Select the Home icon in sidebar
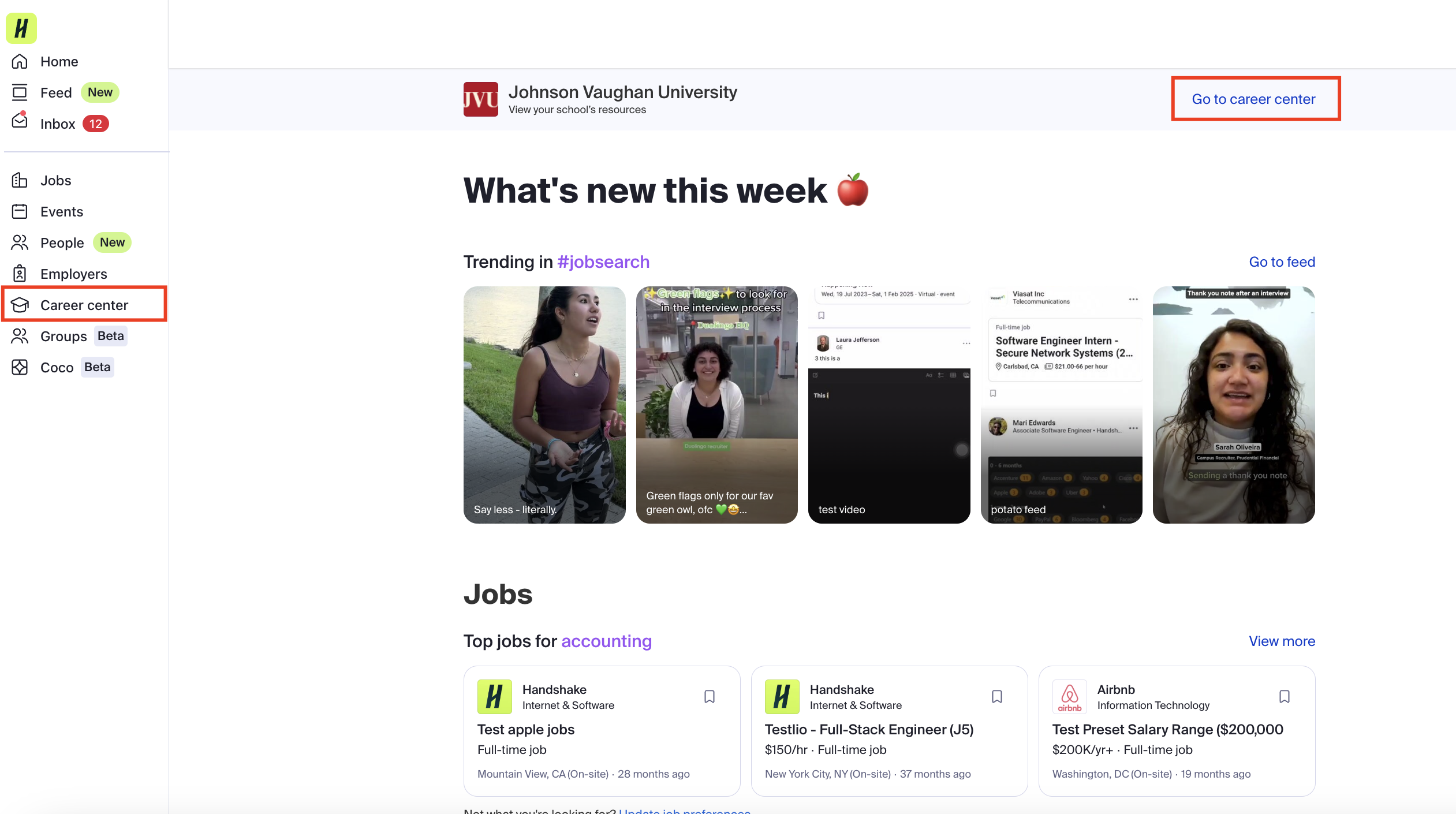This screenshot has width=1456, height=814. [19, 61]
